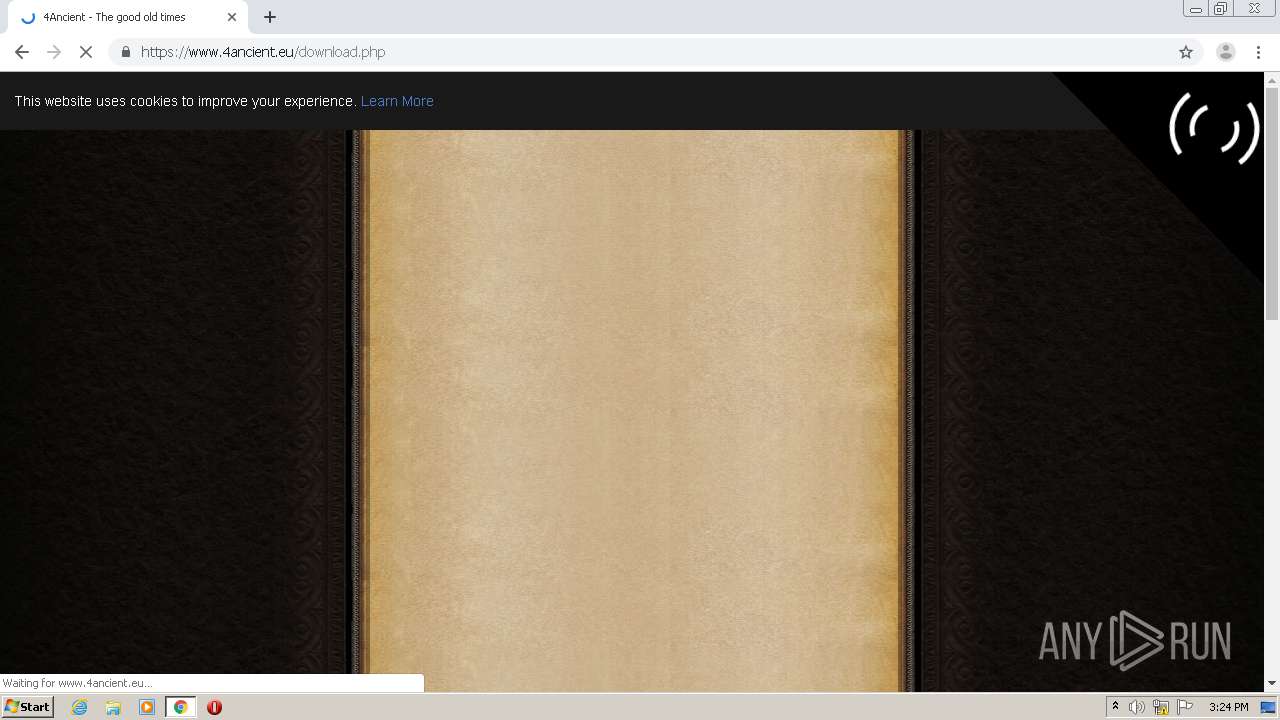Close the 4Ancient tab

[x=232, y=17]
